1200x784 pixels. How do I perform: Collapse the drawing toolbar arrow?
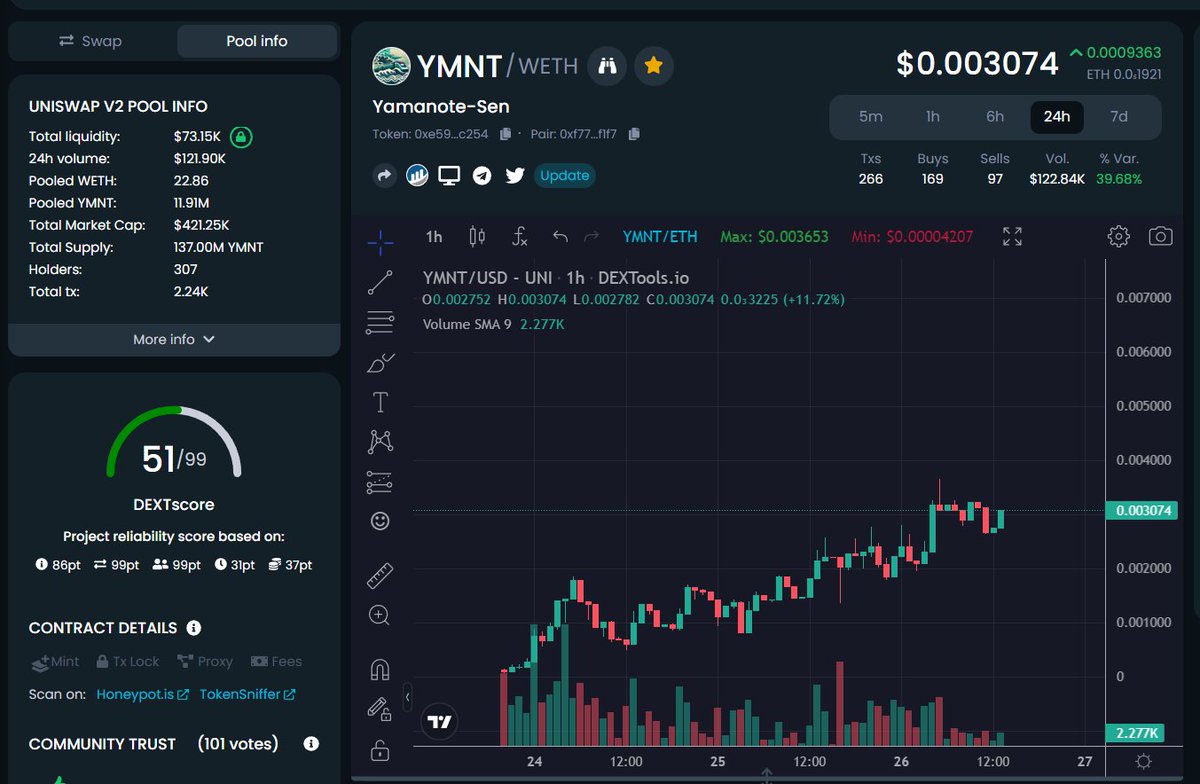point(407,696)
